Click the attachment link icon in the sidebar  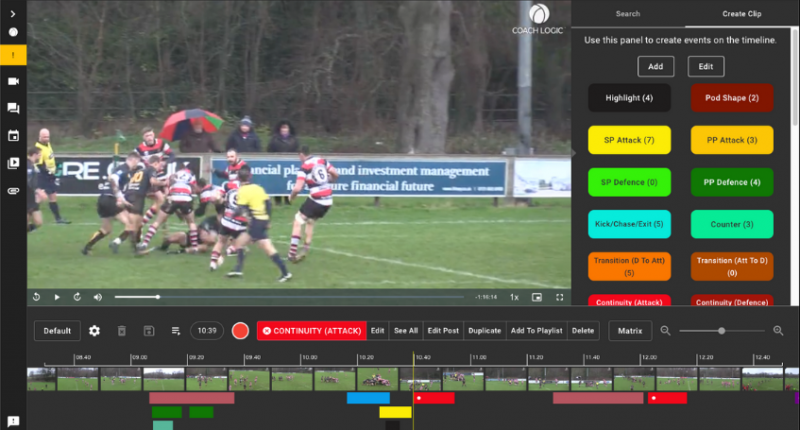[x=13, y=191]
